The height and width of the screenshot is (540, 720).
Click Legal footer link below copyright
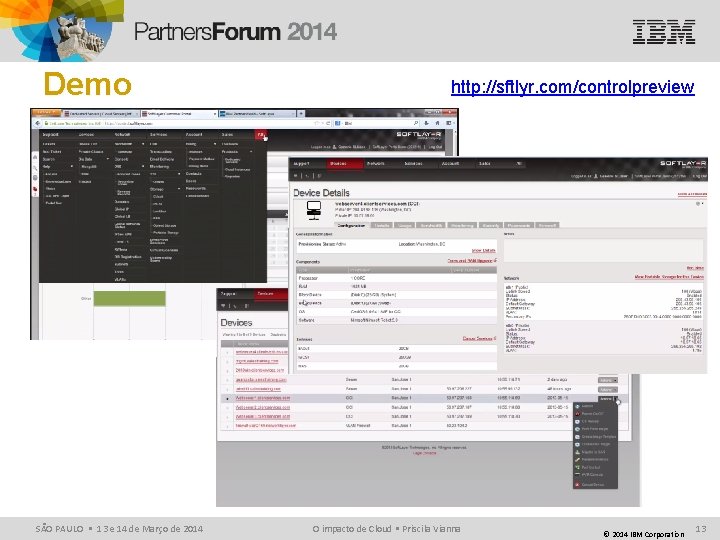click(x=424, y=453)
